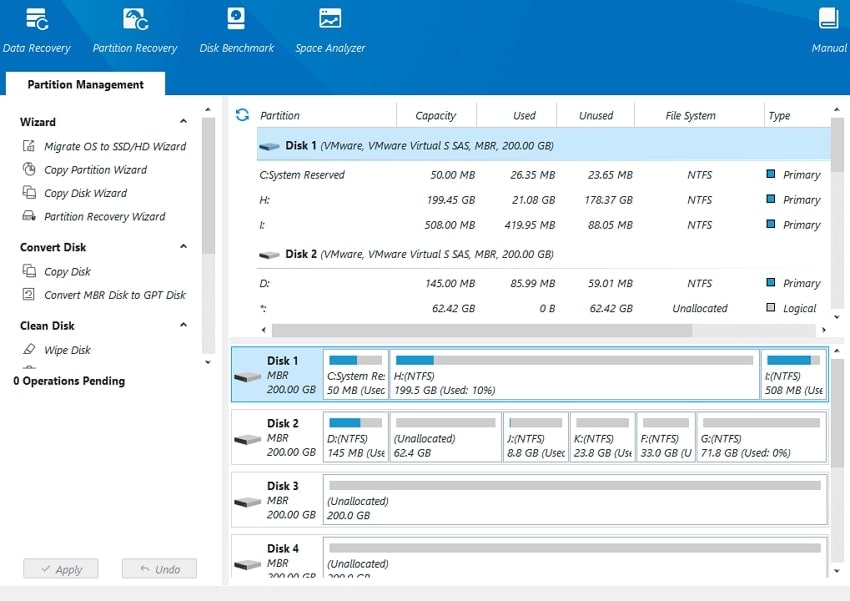Open Disk Benchmark
The width and height of the screenshot is (850, 601).
(236, 30)
